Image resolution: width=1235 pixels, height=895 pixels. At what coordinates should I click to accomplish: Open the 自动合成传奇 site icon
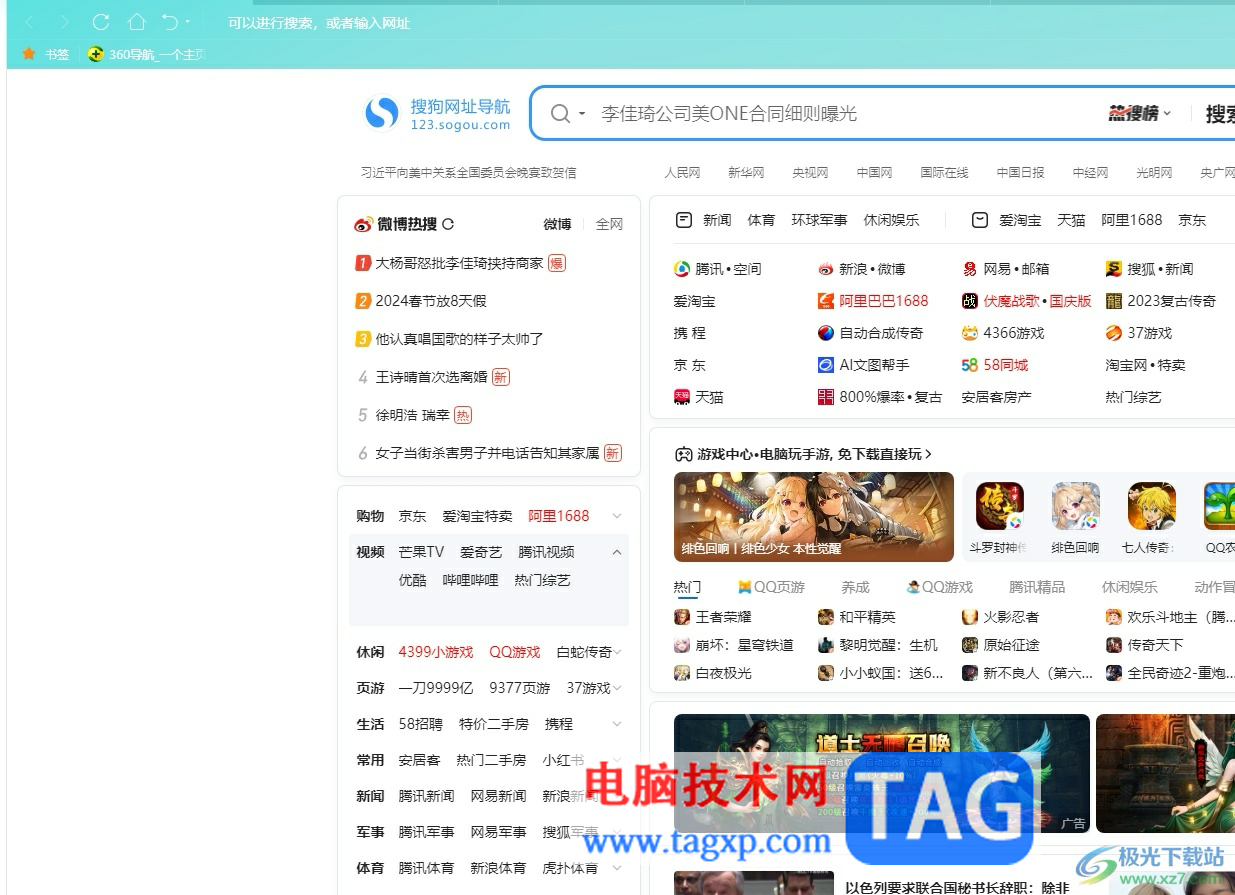826,333
